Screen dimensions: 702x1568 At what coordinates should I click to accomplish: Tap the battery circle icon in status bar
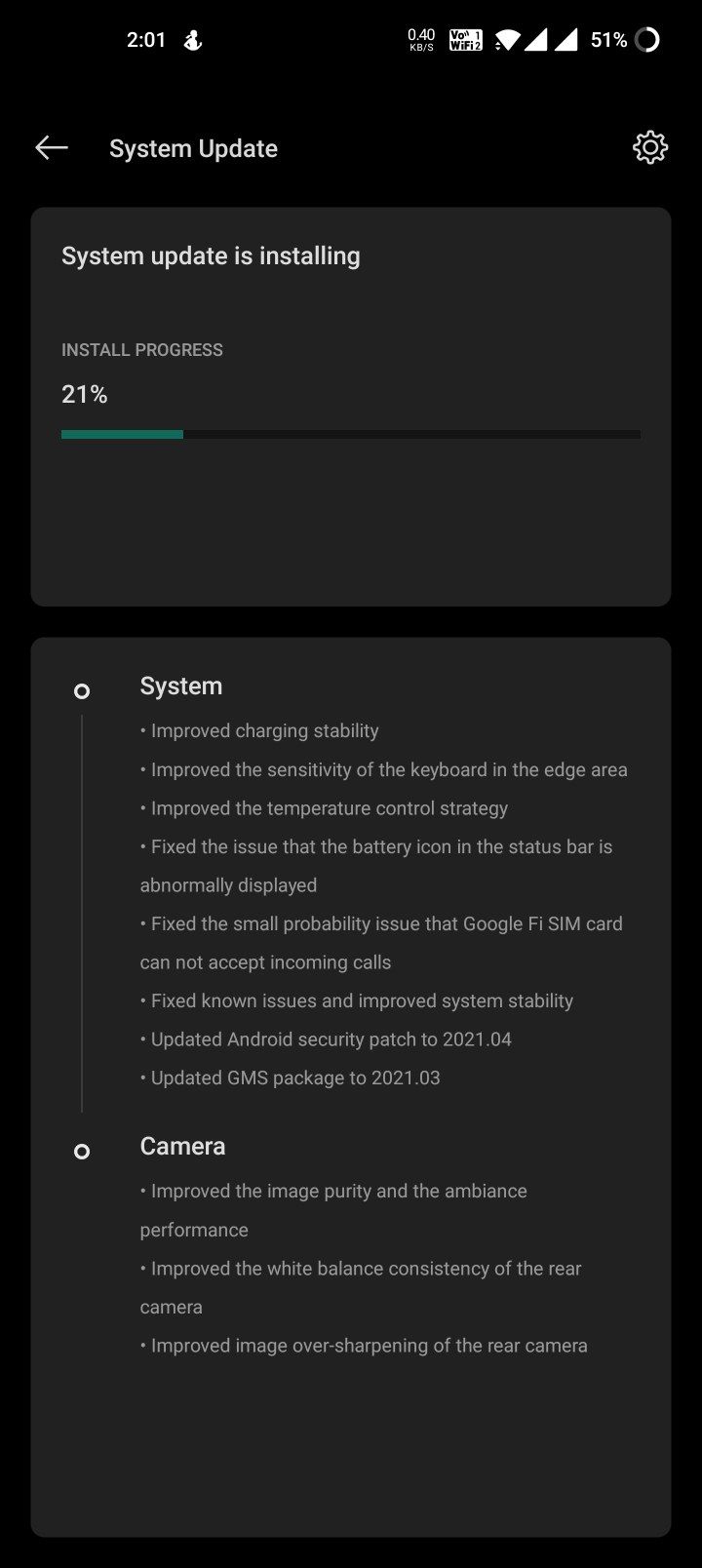click(646, 40)
